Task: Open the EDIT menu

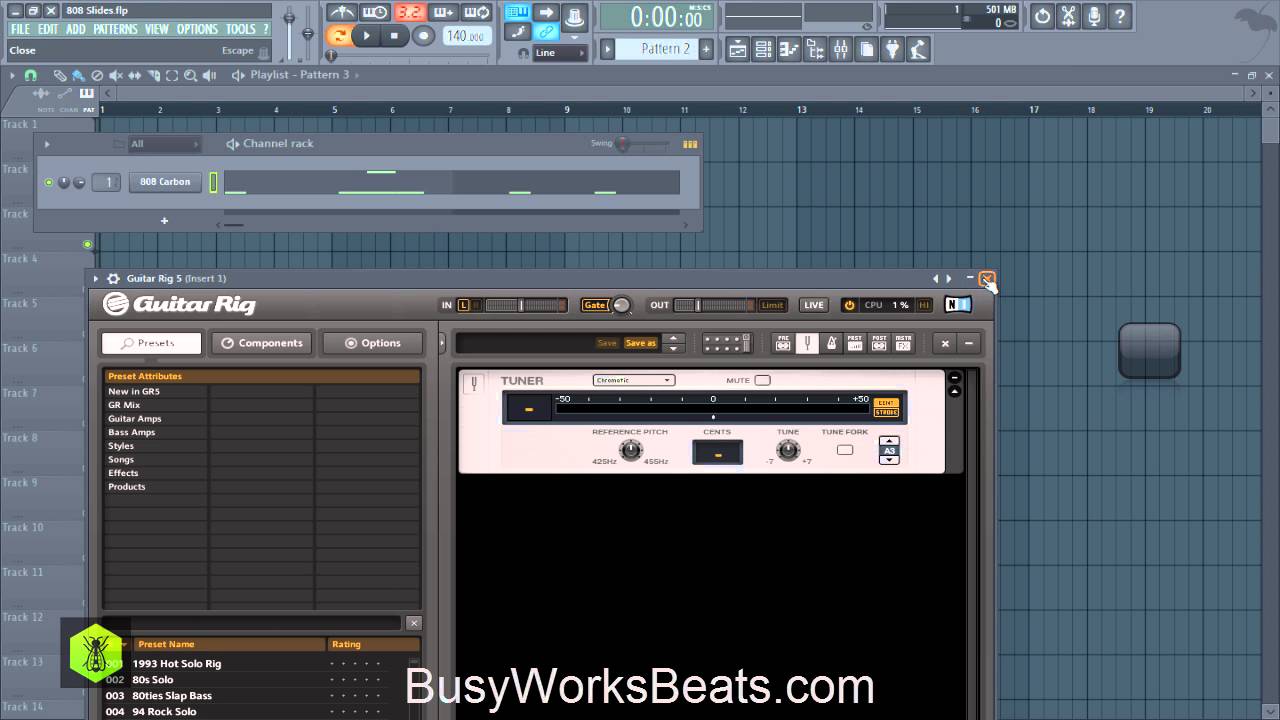Action: tap(48, 29)
